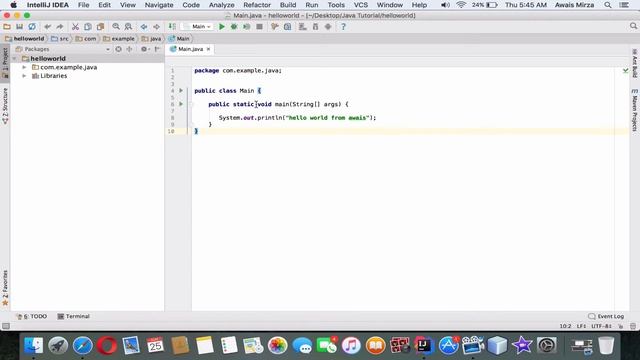The height and width of the screenshot is (360, 640).
Task: Click the Replace toolbar icon
Action: (x=128, y=27)
